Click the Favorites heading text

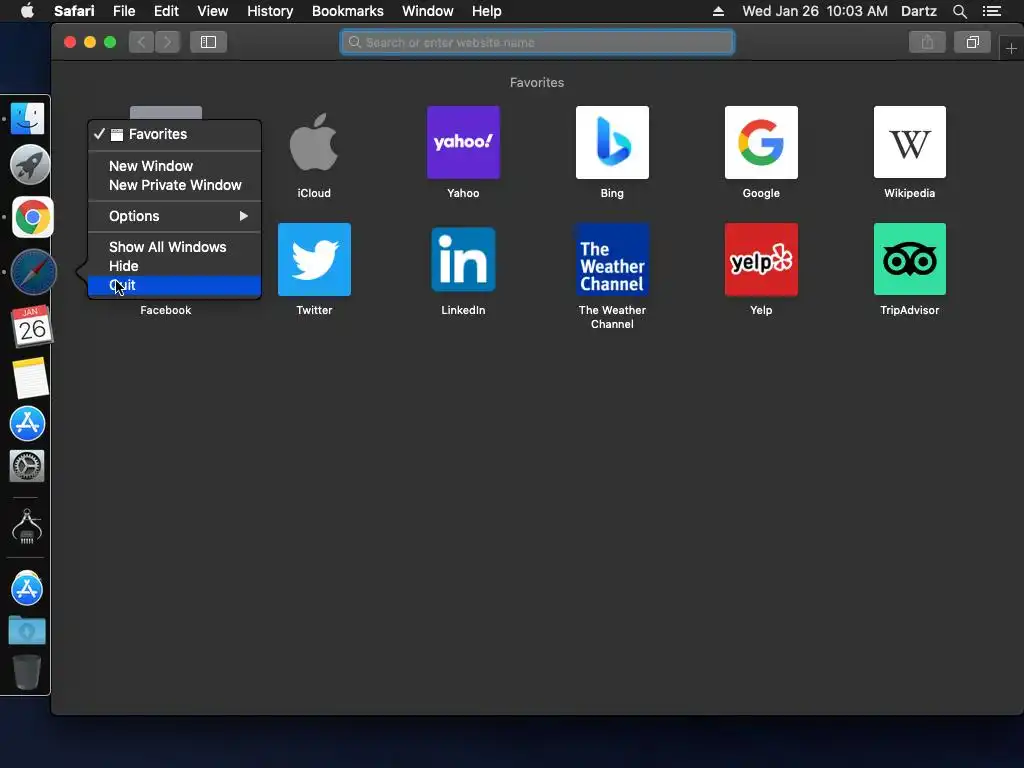click(537, 82)
